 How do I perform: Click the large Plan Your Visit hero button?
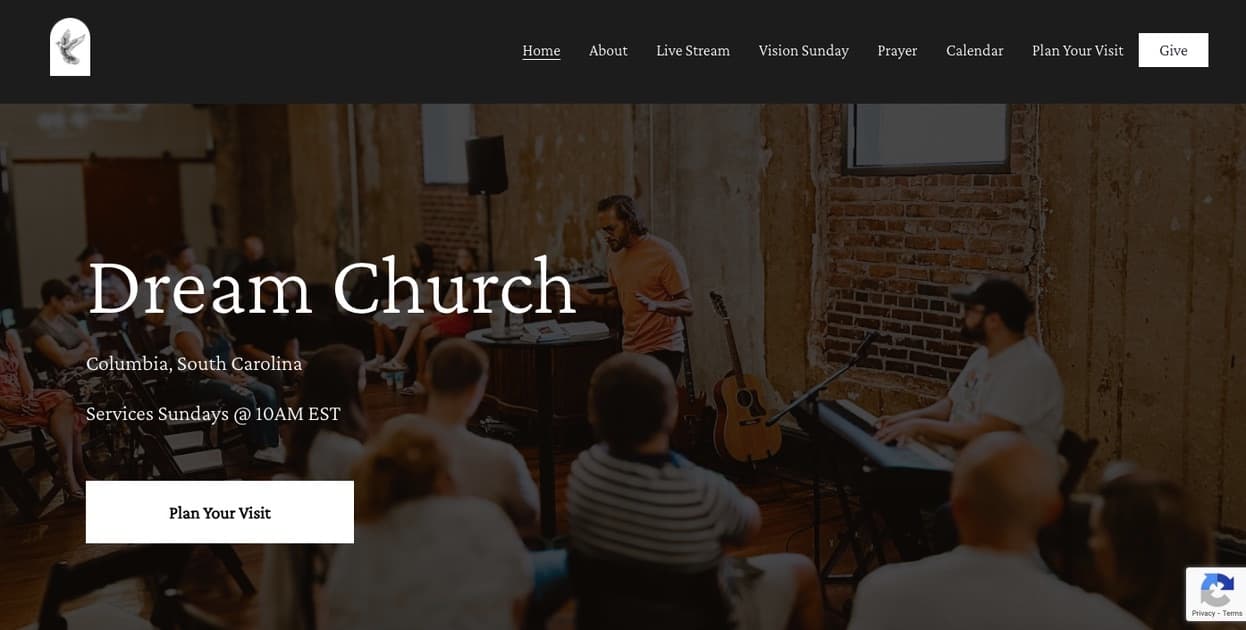click(x=220, y=512)
